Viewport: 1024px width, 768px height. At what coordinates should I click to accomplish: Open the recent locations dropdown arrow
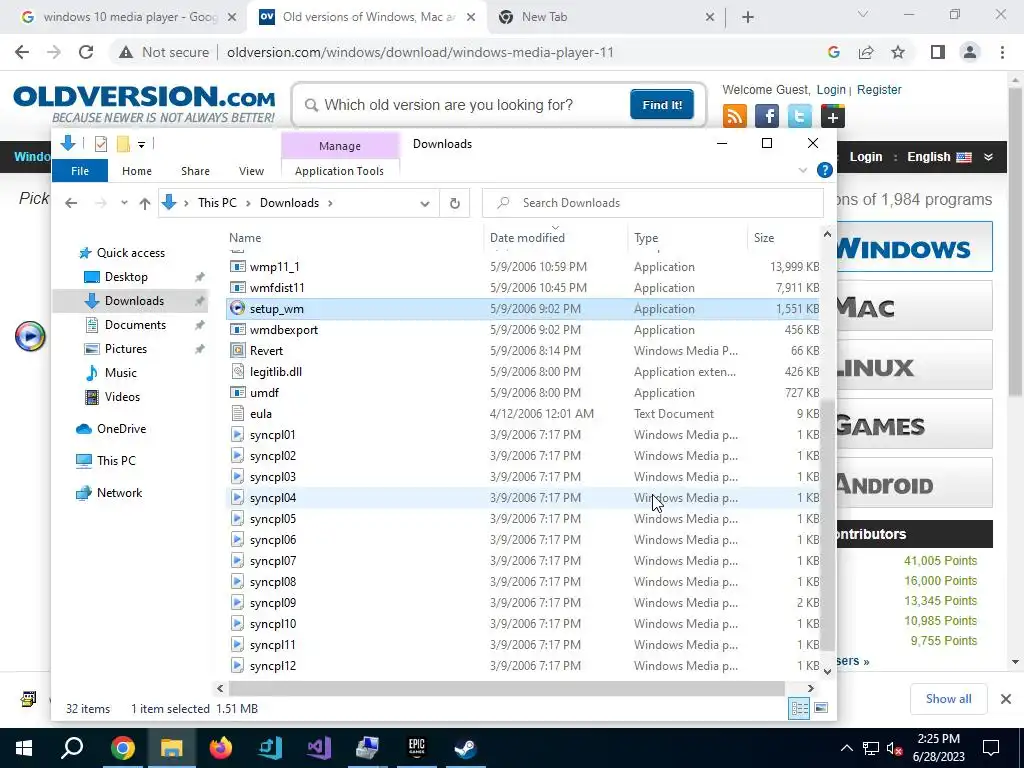(124, 203)
